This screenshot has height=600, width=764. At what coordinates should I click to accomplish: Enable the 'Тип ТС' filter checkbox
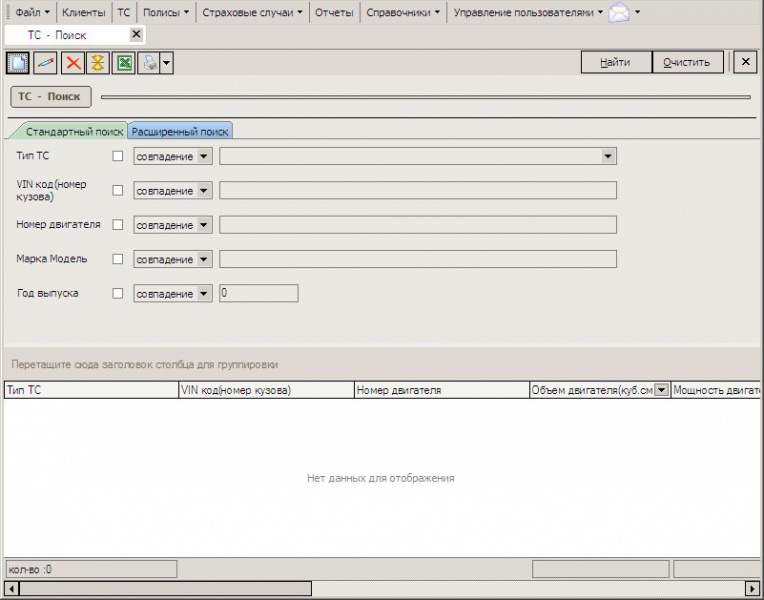tap(118, 156)
